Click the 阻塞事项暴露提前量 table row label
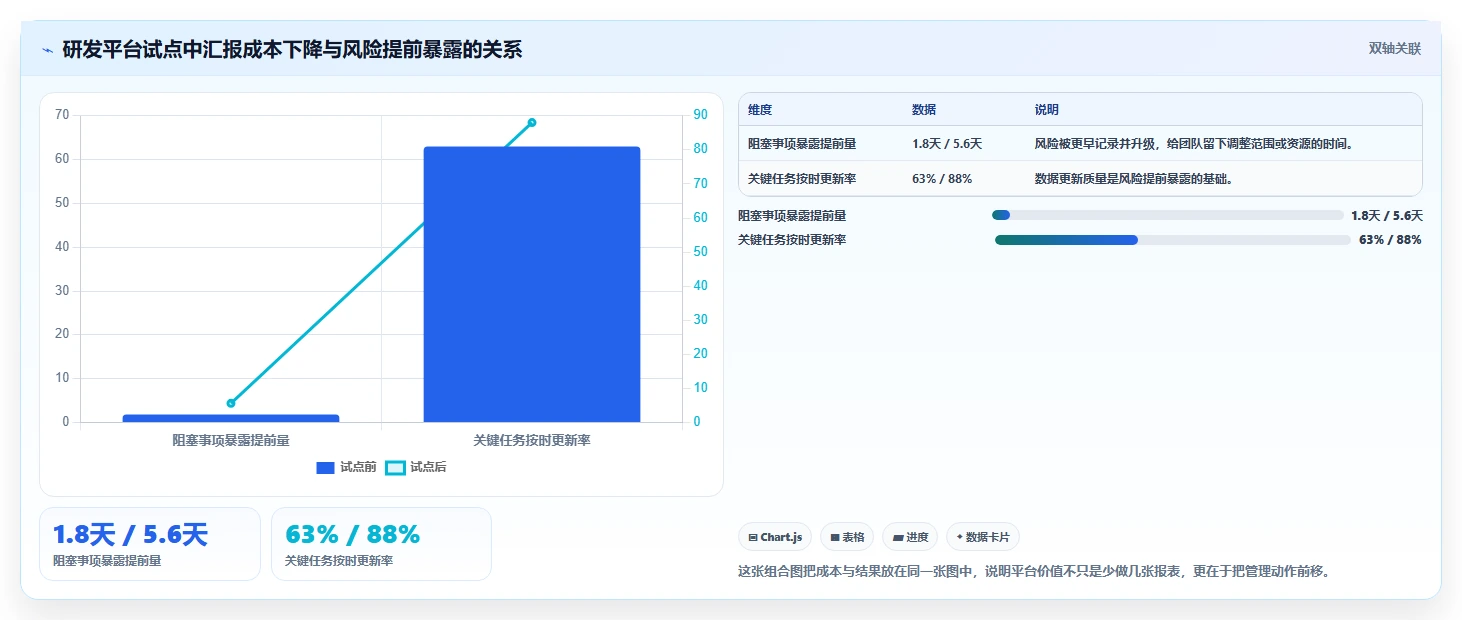The width and height of the screenshot is (1462, 620). coord(802,144)
